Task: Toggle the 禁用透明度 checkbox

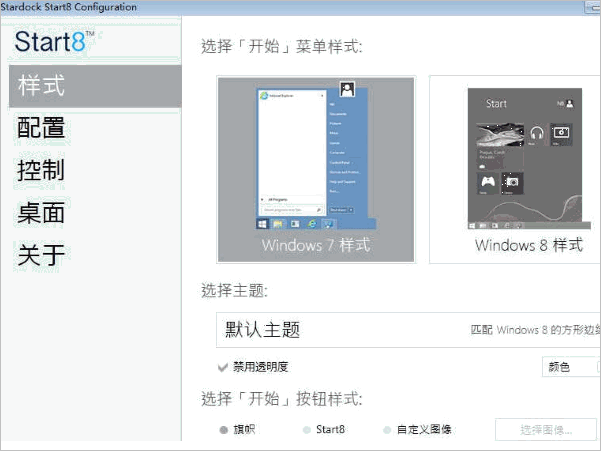Action: pos(223,367)
